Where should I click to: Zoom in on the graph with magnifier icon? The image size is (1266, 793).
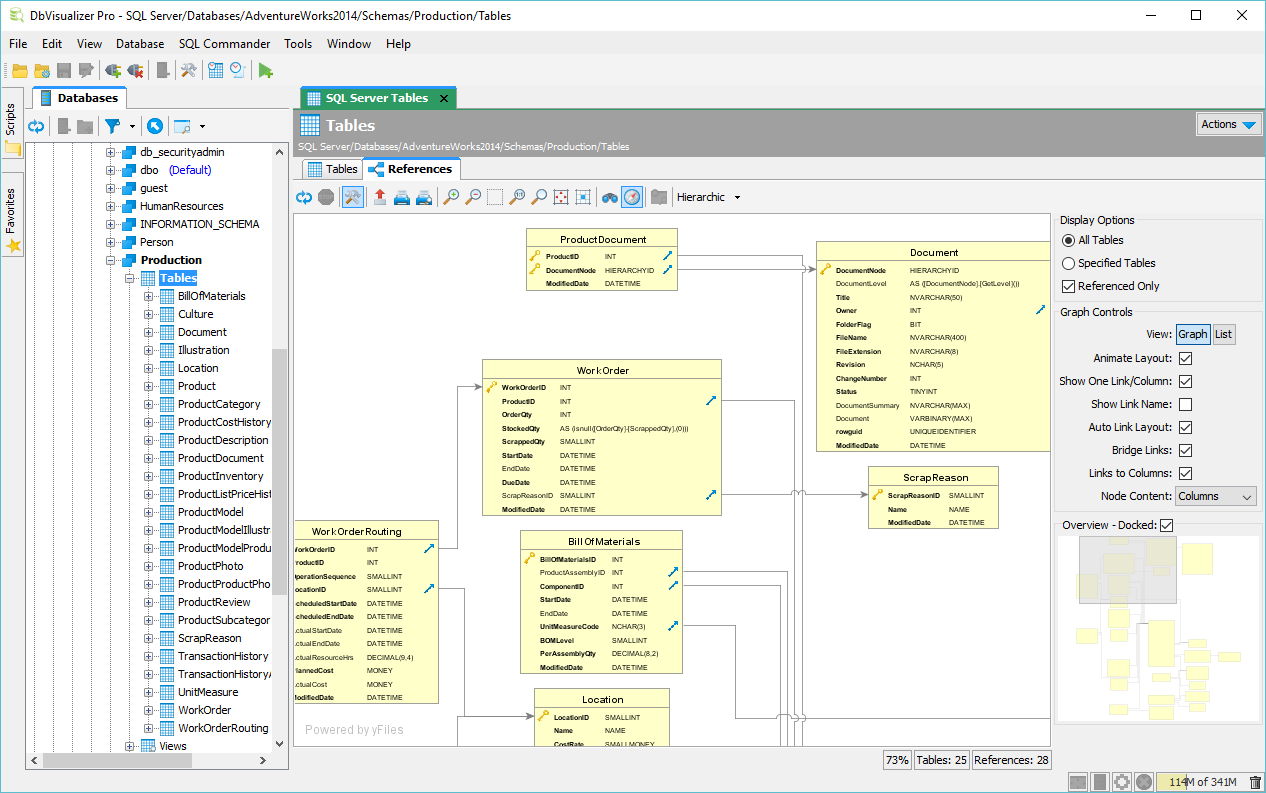(451, 196)
